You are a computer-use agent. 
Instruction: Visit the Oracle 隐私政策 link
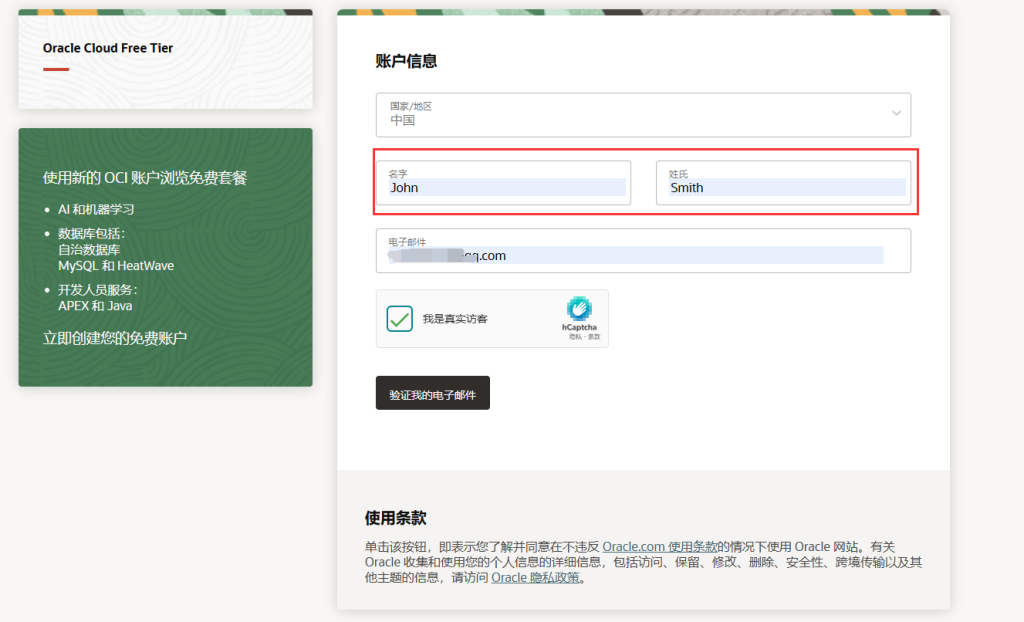coord(535,577)
